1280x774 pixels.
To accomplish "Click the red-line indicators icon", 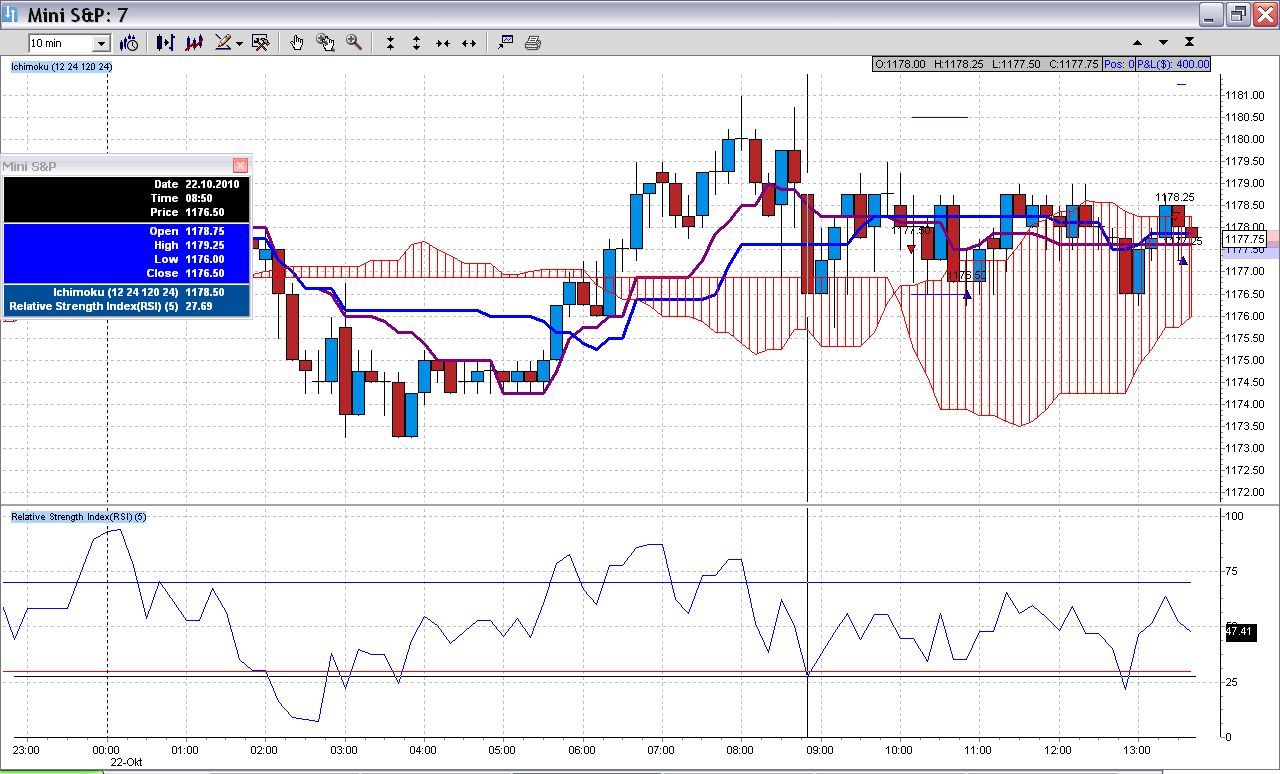I will 194,43.
